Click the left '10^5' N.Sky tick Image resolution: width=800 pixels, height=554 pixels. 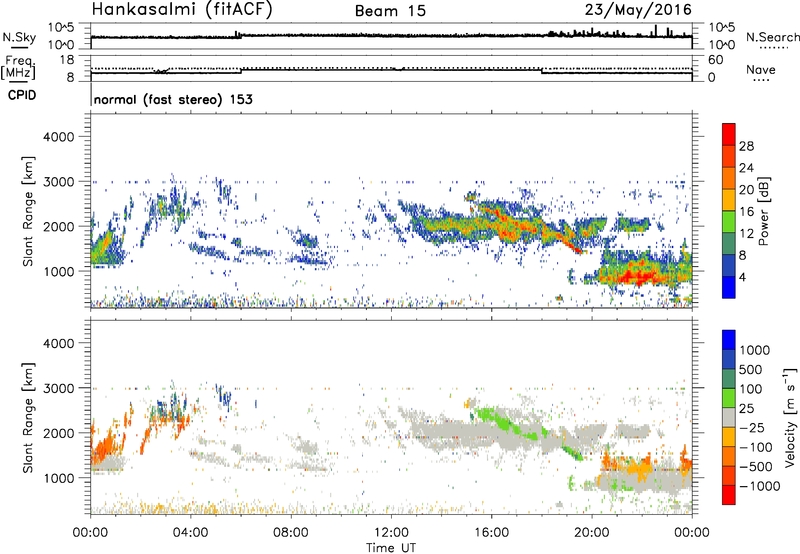[x=61, y=27]
